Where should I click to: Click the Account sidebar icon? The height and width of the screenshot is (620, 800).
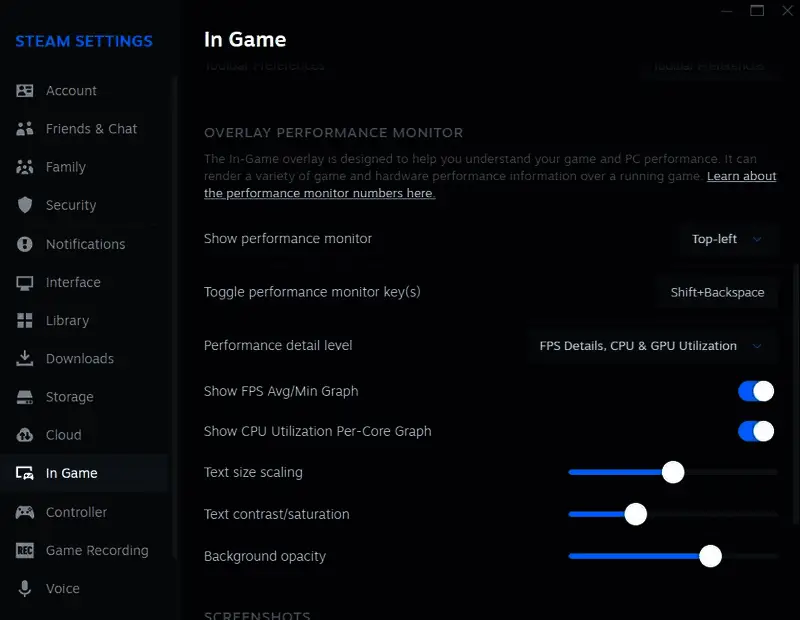click(x=25, y=91)
